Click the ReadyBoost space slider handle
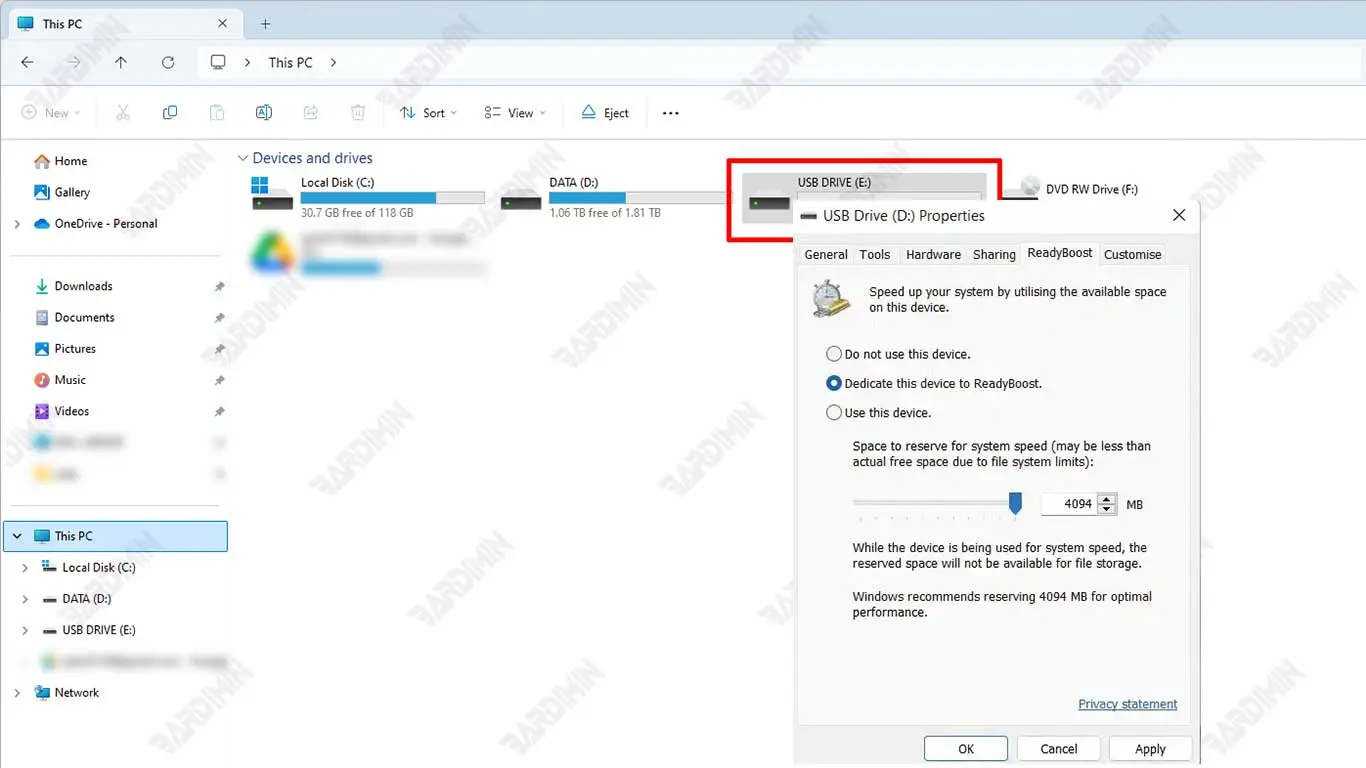The width and height of the screenshot is (1366, 768). (x=1015, y=503)
